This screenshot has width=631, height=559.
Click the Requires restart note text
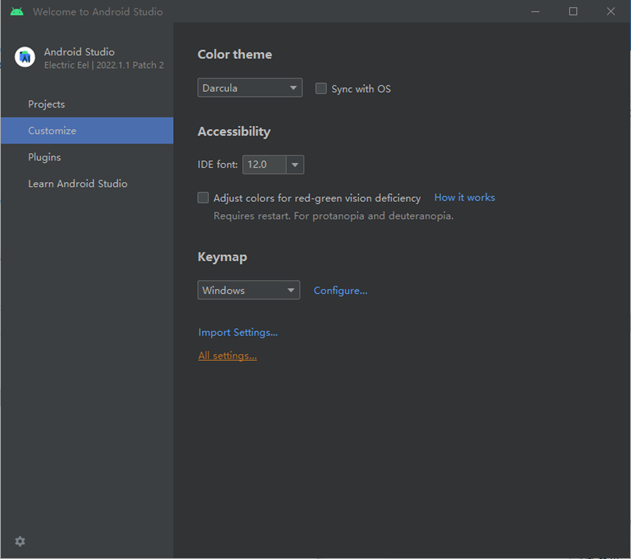(333, 216)
